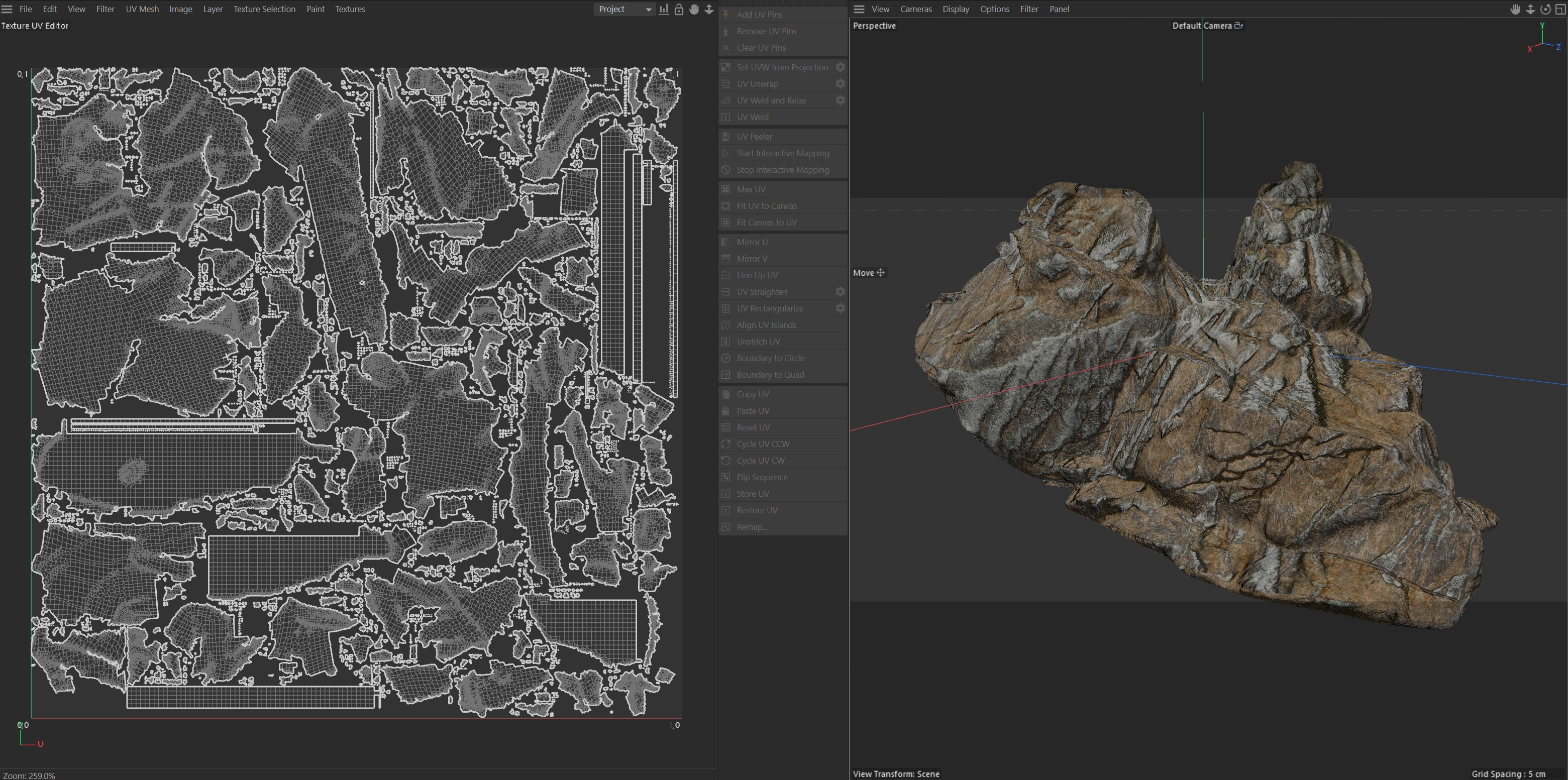This screenshot has height=780, width=1568.
Task: Toggle the UV editor histogram bars icon
Action: pyautogui.click(x=664, y=9)
